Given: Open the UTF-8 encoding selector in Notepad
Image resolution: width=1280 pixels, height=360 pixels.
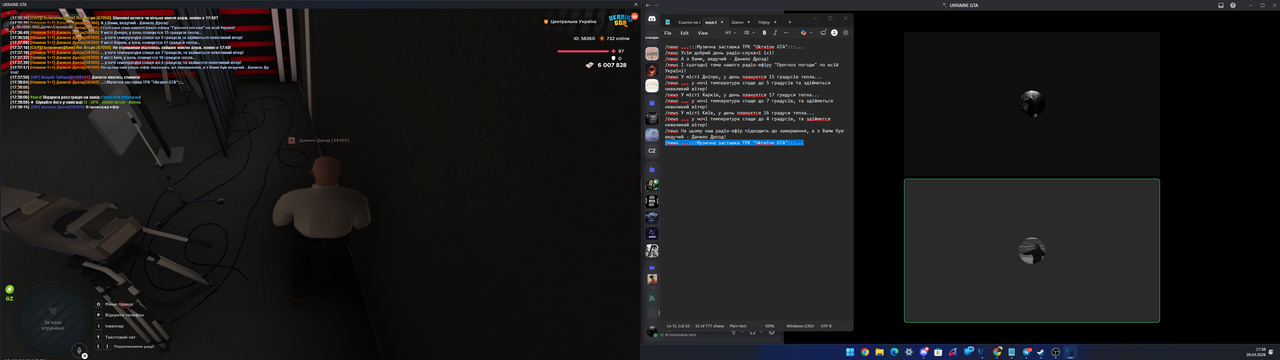Looking at the screenshot, I should pyautogui.click(x=826, y=325).
